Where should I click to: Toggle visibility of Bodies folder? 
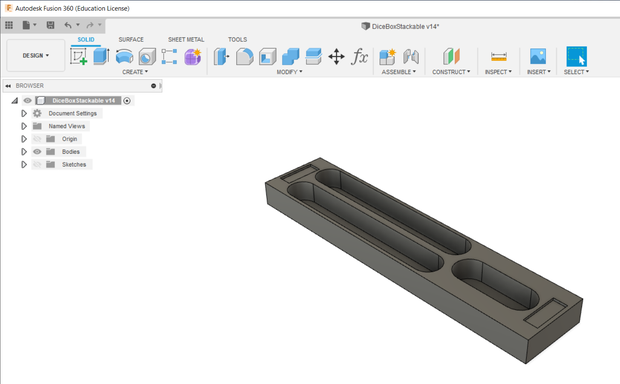pos(37,151)
